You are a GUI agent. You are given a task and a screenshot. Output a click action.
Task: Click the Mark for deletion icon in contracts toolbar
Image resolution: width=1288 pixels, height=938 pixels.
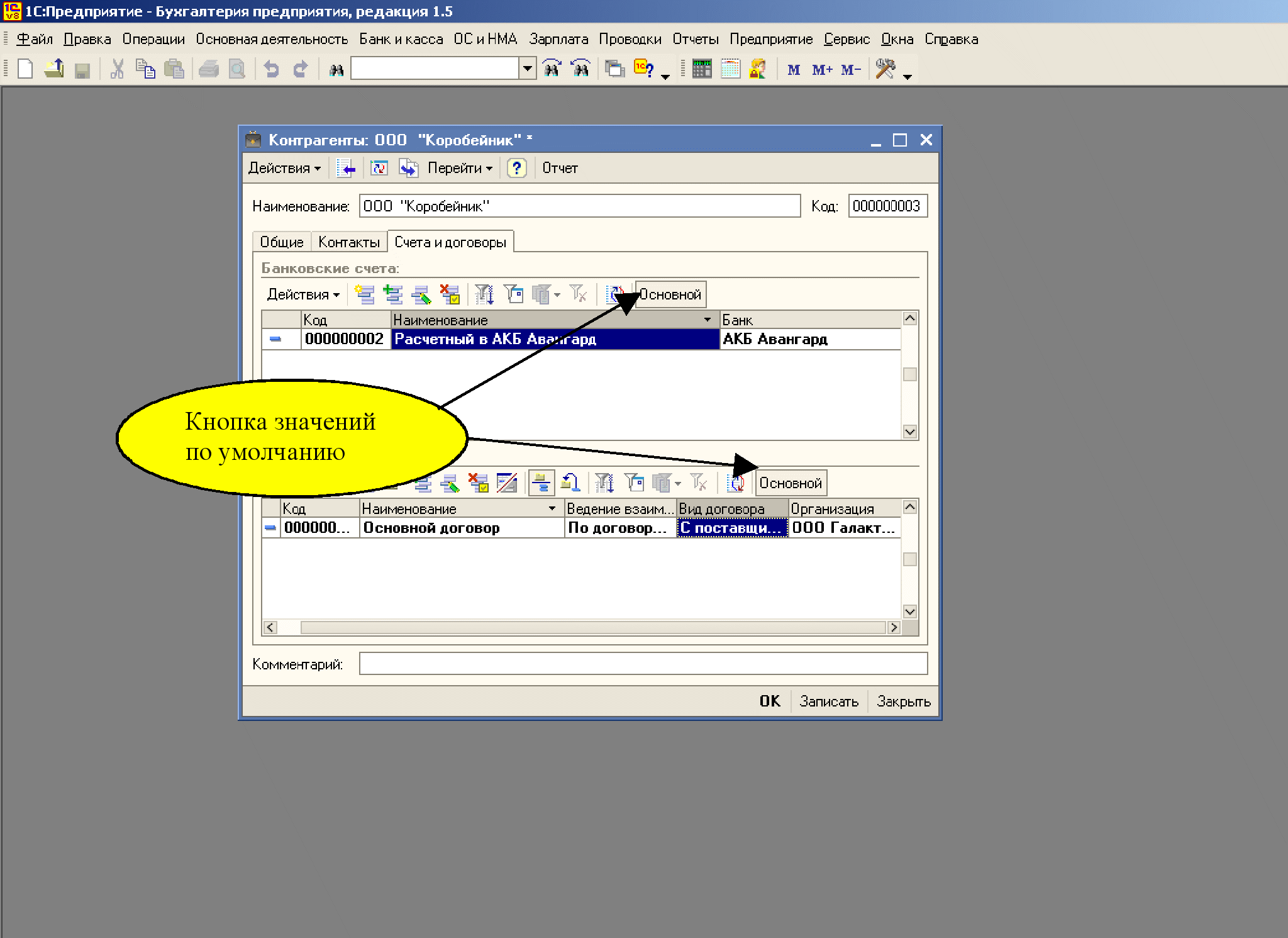(479, 483)
